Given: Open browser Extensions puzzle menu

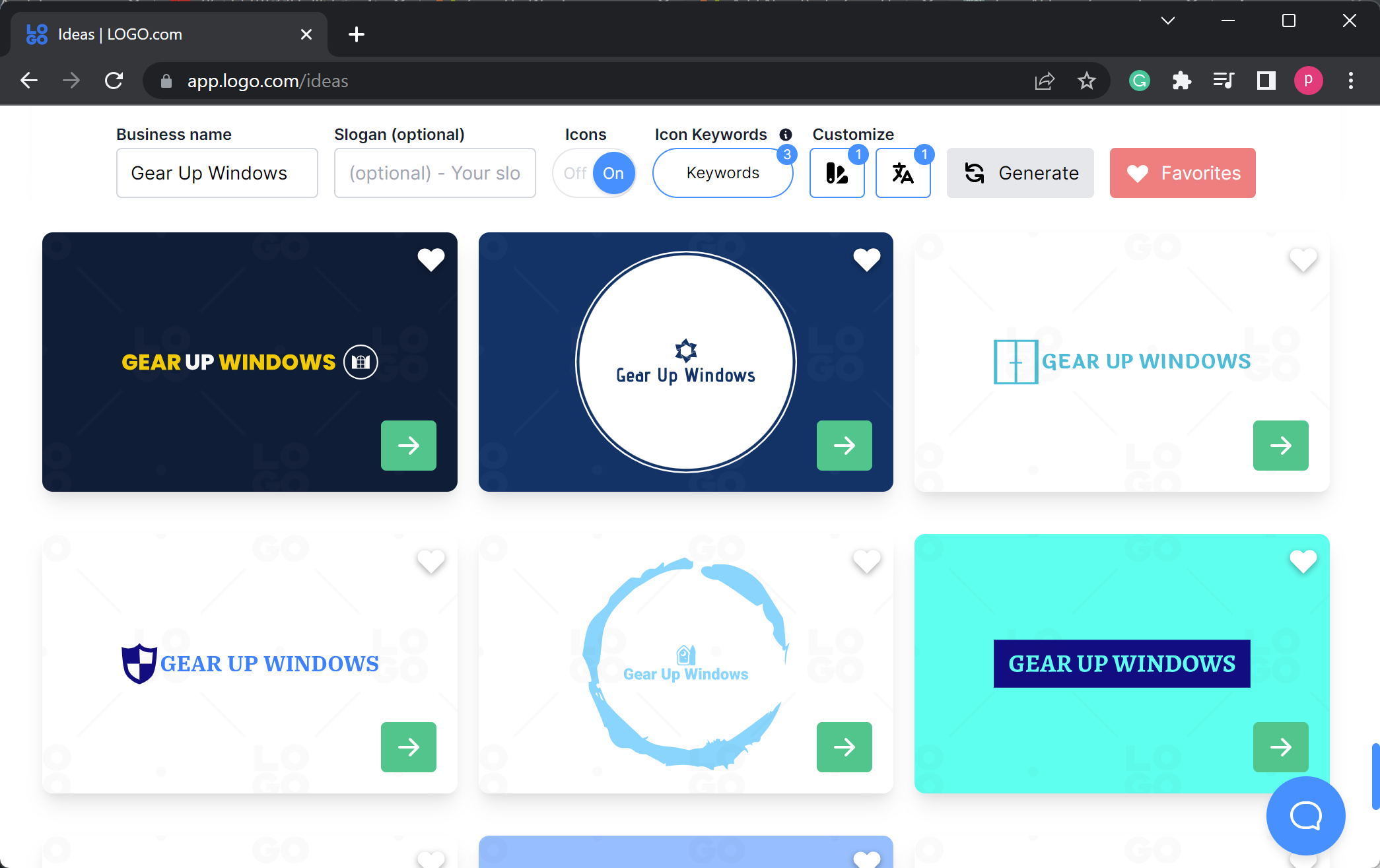Looking at the screenshot, I should [x=1182, y=81].
